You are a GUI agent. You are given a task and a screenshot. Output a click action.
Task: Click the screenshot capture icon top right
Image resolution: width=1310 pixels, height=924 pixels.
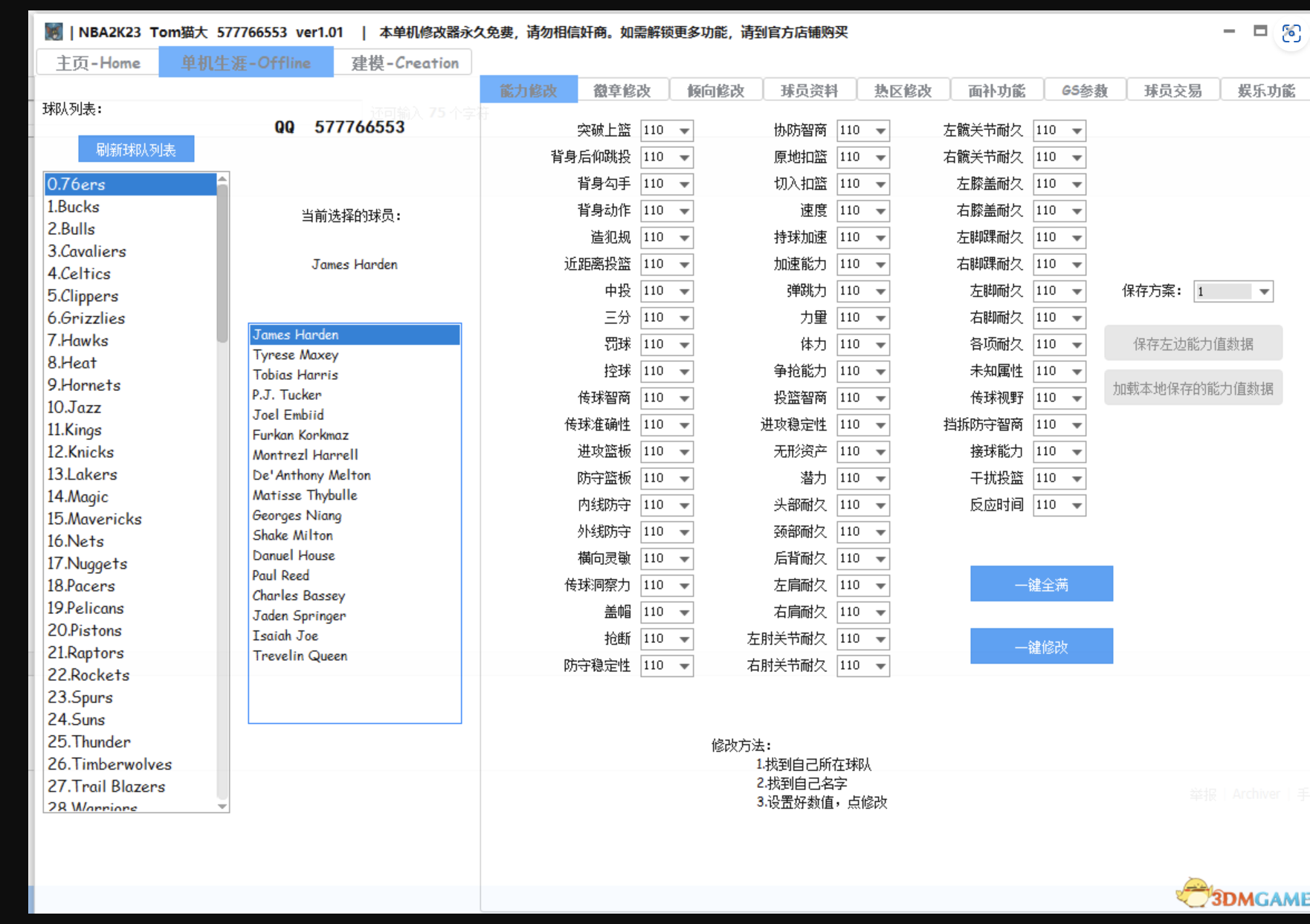tap(1291, 33)
